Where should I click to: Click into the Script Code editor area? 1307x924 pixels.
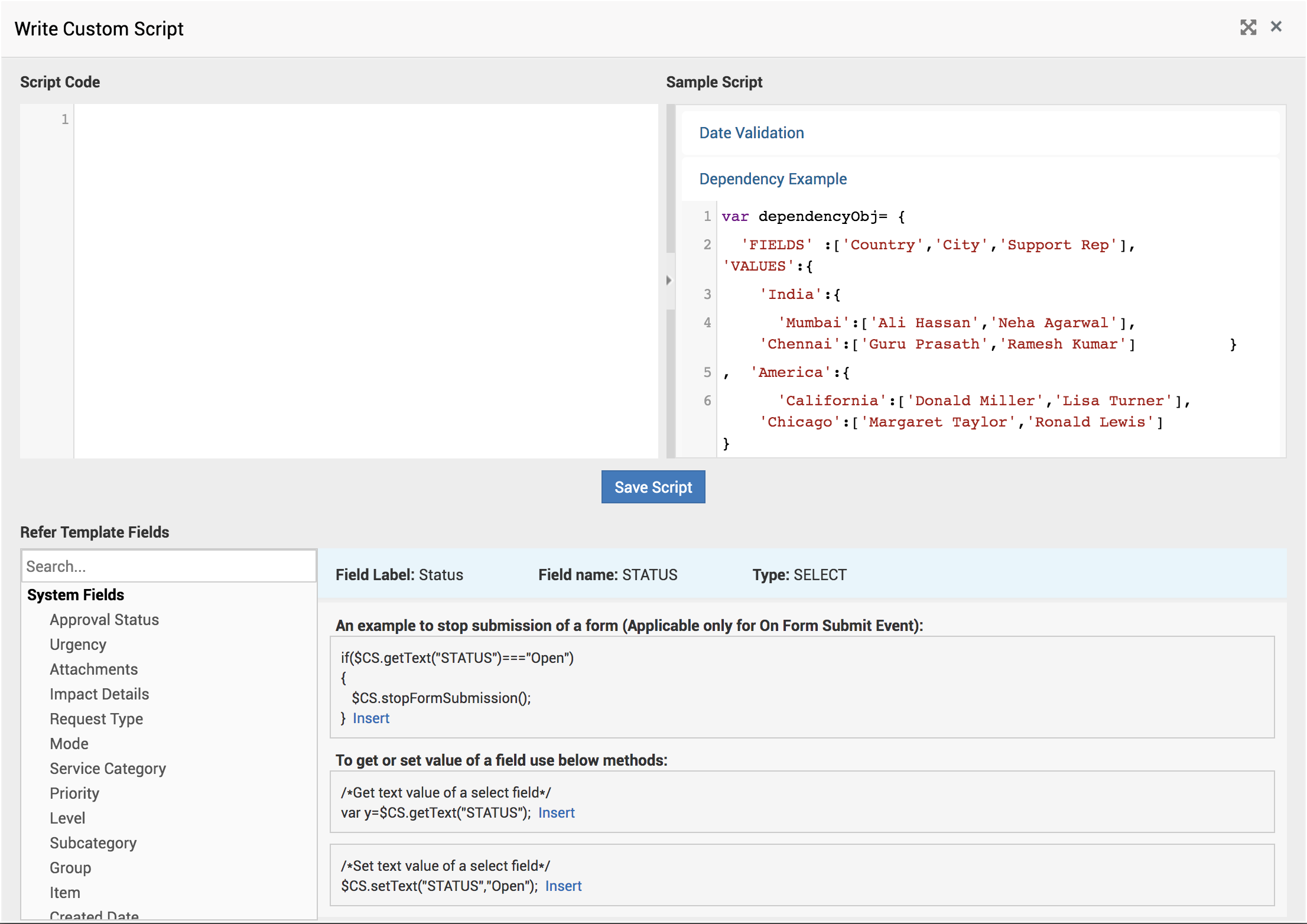point(365,281)
